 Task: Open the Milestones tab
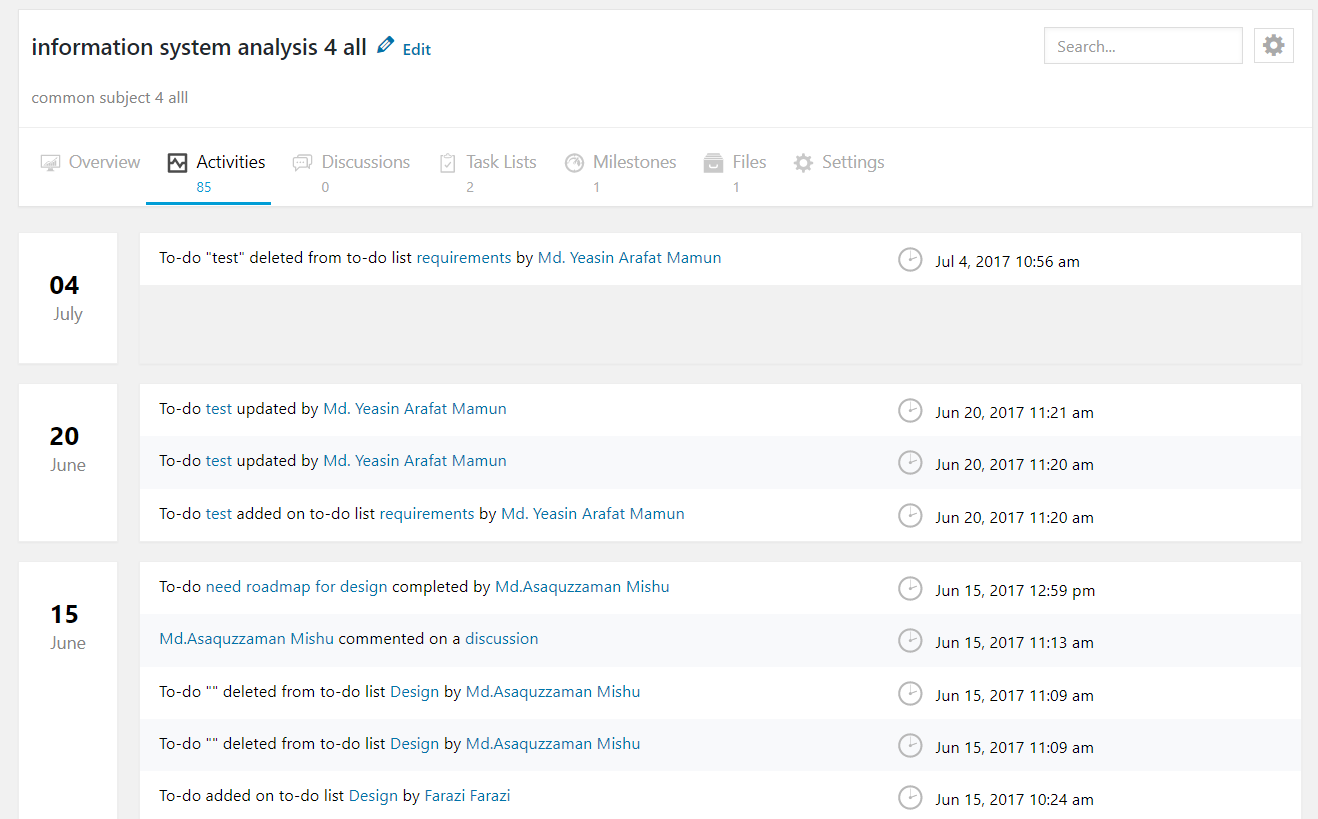620,172
